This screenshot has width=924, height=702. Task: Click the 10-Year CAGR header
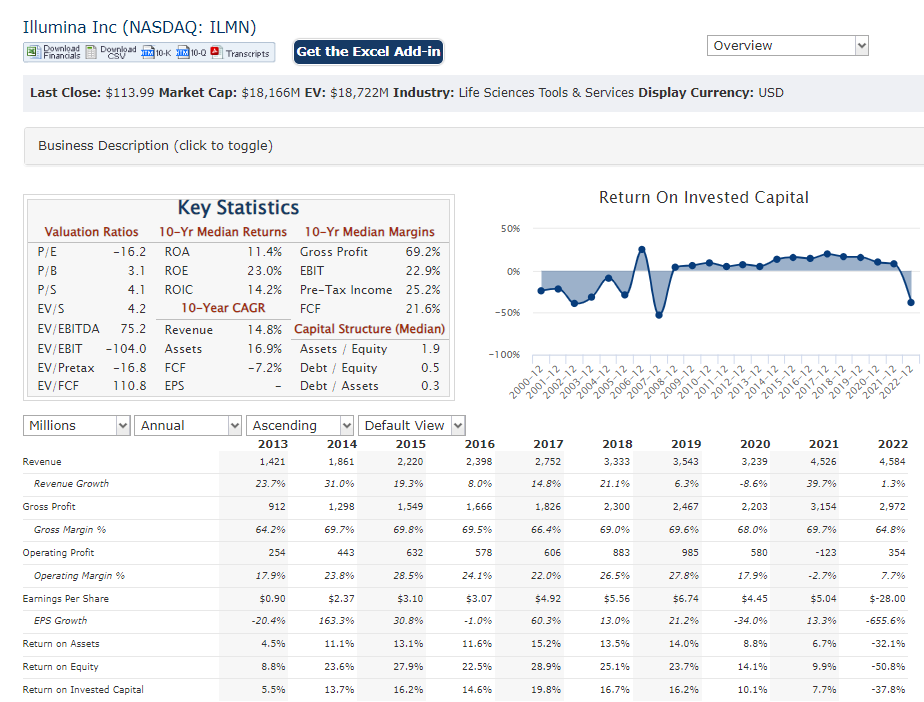click(x=223, y=308)
